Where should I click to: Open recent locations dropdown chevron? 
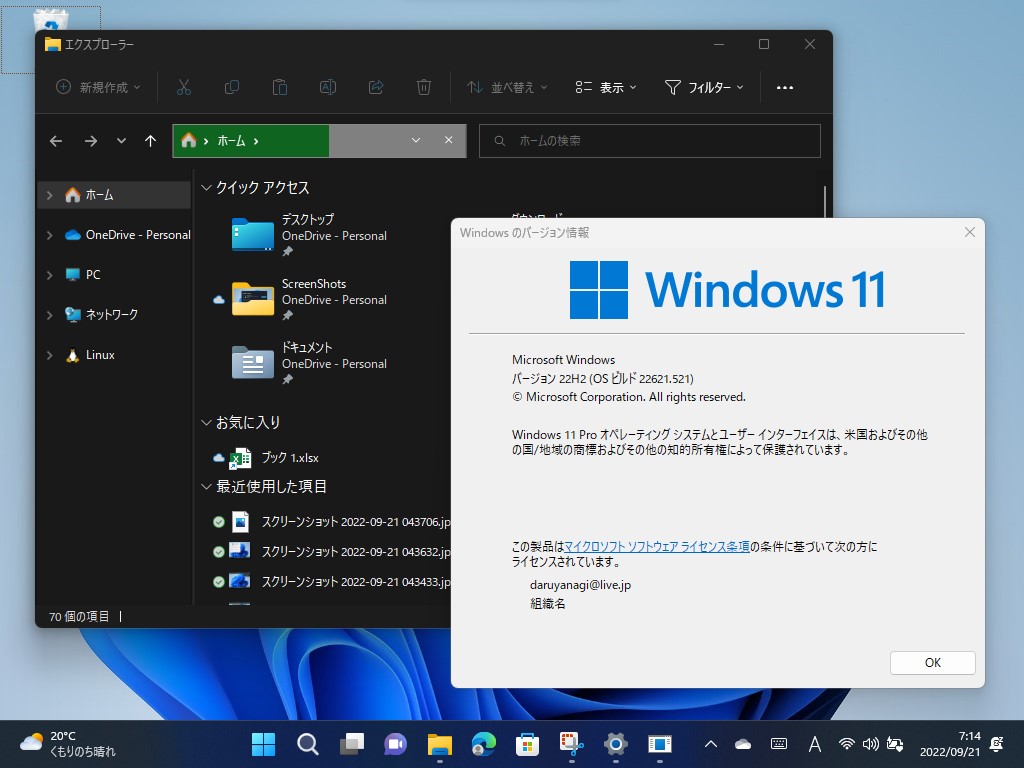coord(121,140)
